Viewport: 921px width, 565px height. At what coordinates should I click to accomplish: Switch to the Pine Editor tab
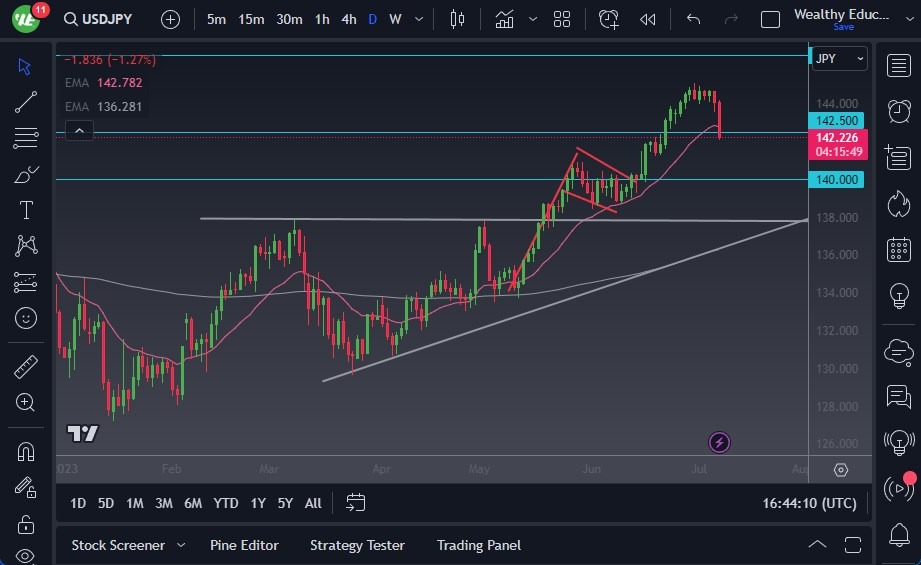[x=244, y=545]
